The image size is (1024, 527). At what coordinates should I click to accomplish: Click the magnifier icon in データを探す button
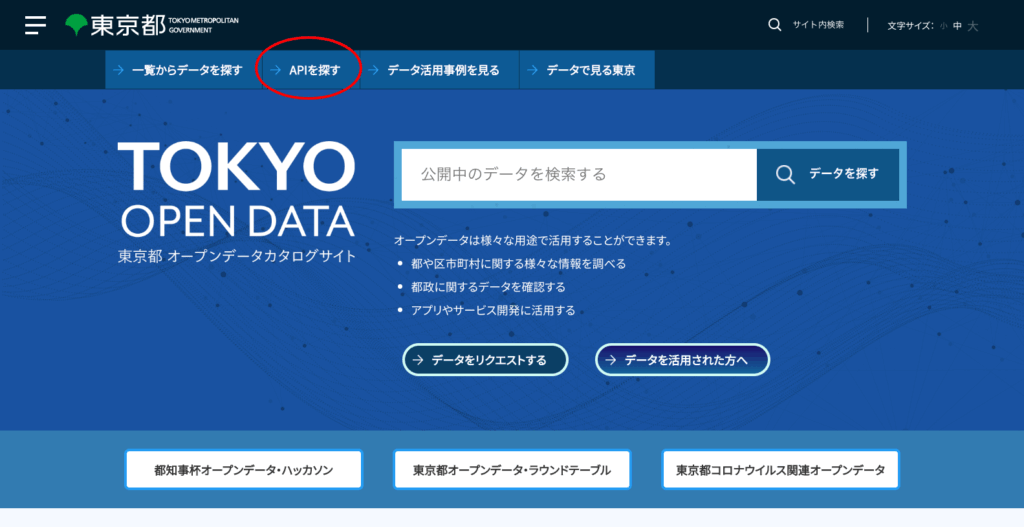pos(785,174)
